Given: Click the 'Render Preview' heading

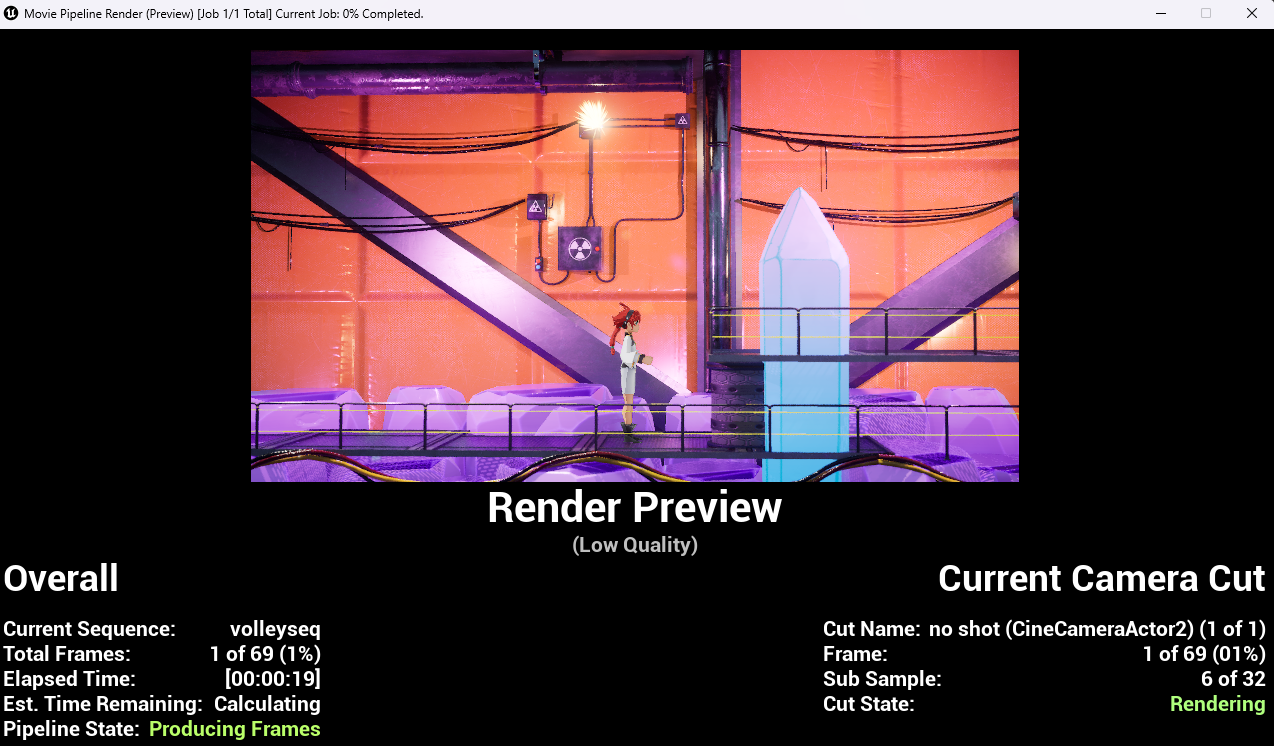Looking at the screenshot, I should [635, 508].
